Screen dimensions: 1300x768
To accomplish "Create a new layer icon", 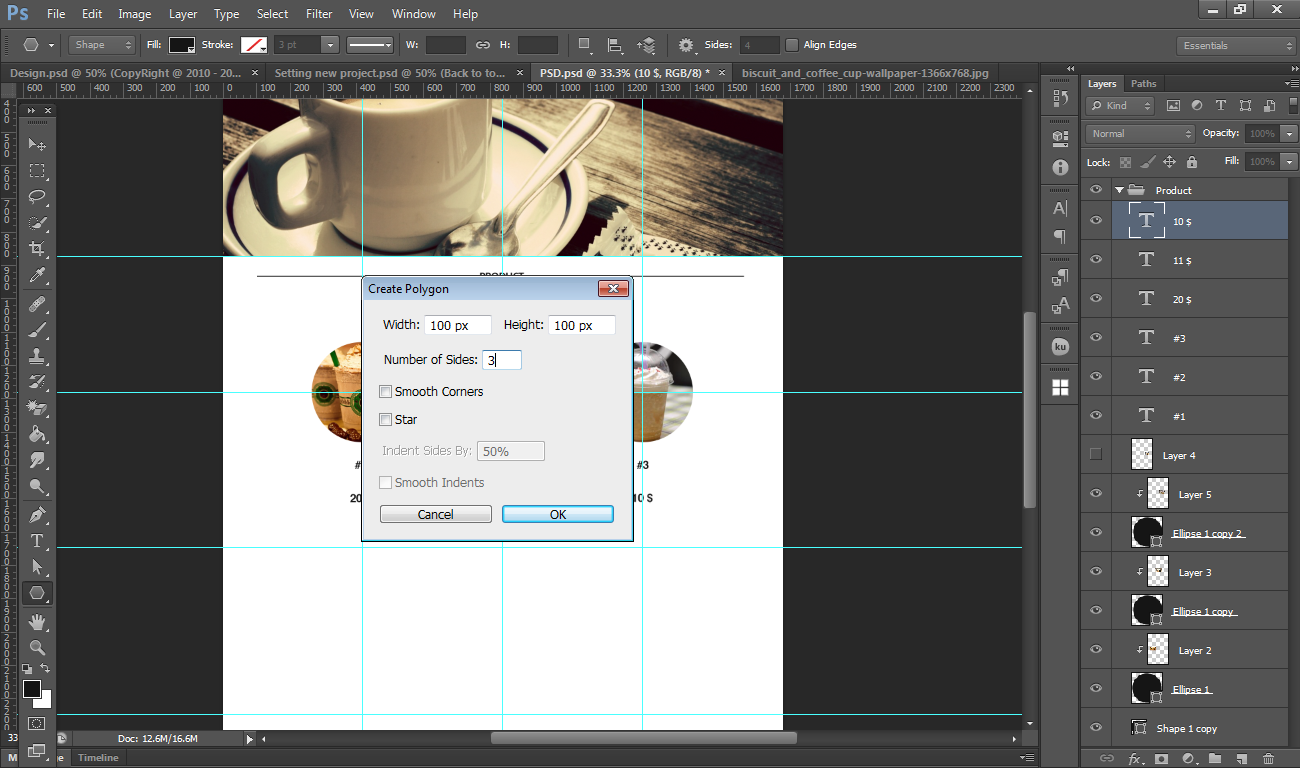I will click(1241, 759).
